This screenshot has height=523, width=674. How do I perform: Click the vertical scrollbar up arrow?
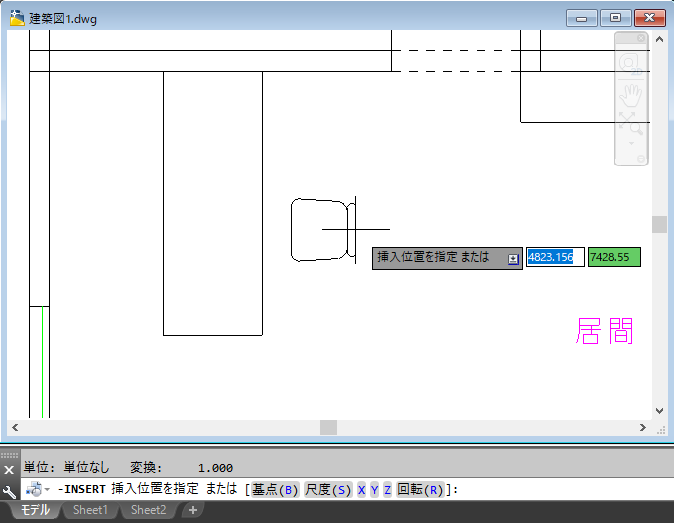[659, 39]
